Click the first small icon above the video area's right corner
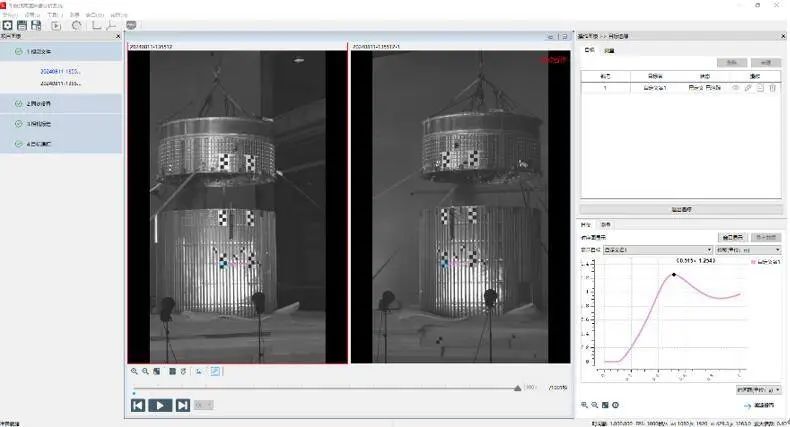 (x=550, y=37)
